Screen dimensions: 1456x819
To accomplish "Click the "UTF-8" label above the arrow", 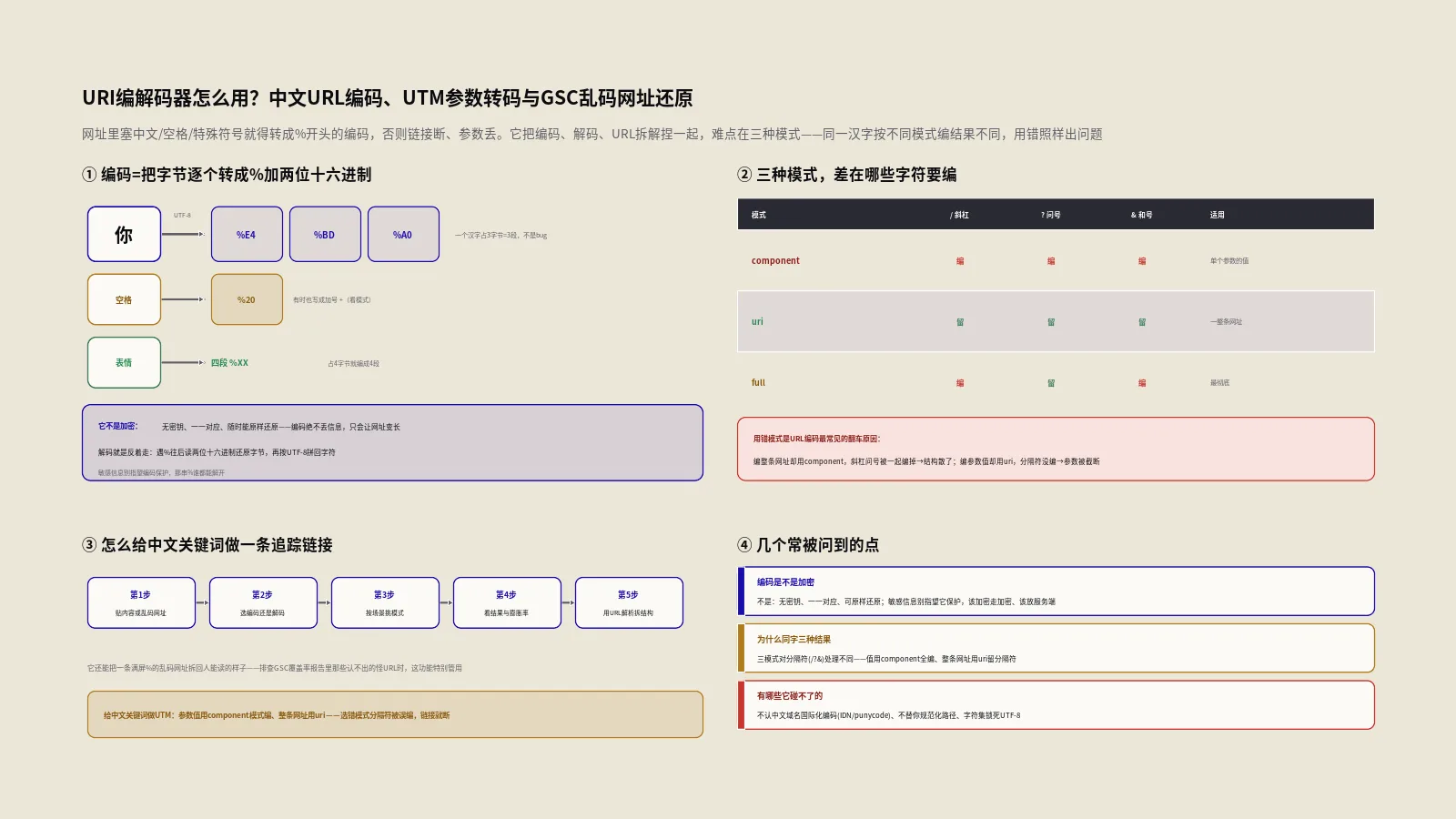I will click(x=183, y=216).
